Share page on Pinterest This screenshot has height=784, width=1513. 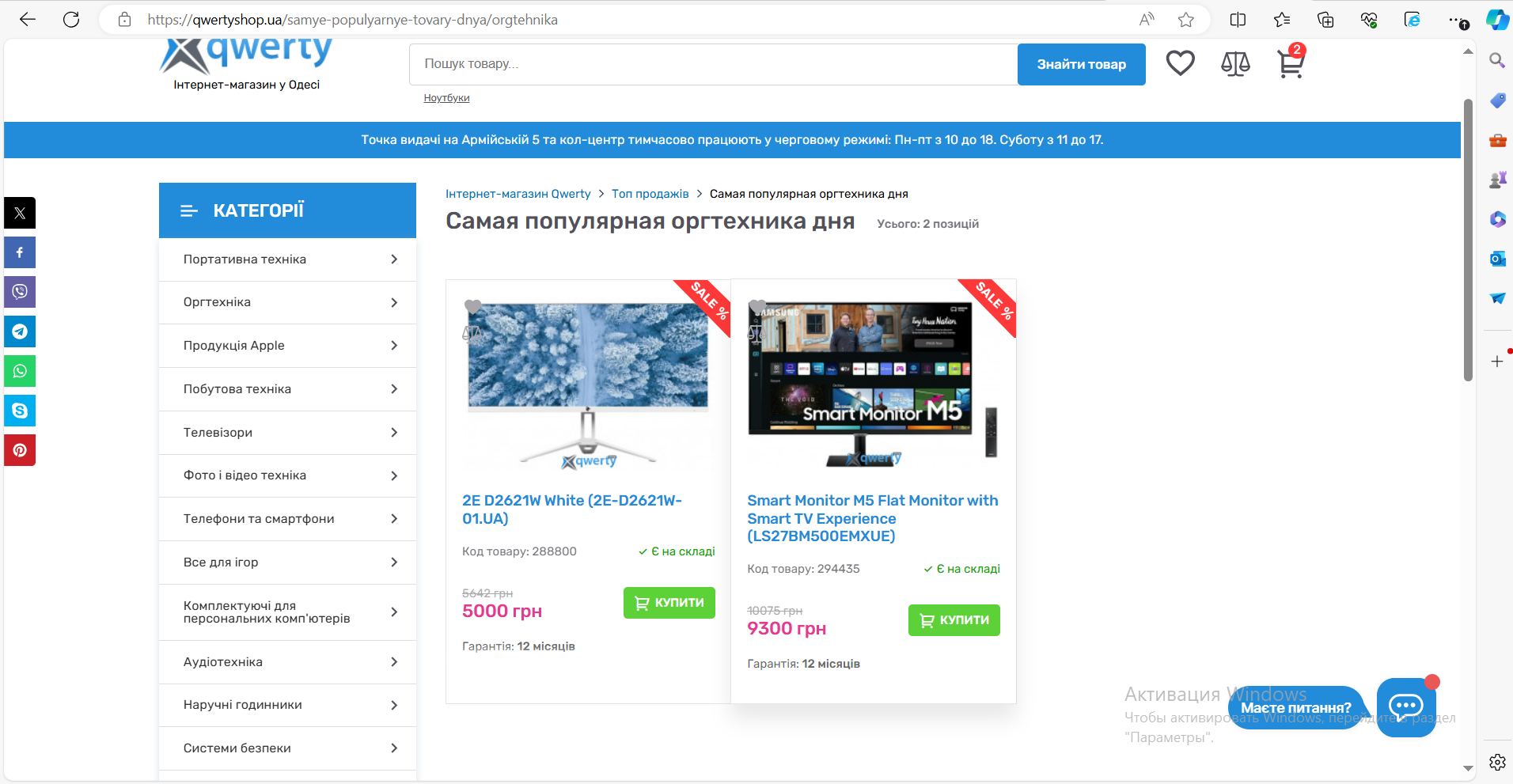(20, 450)
